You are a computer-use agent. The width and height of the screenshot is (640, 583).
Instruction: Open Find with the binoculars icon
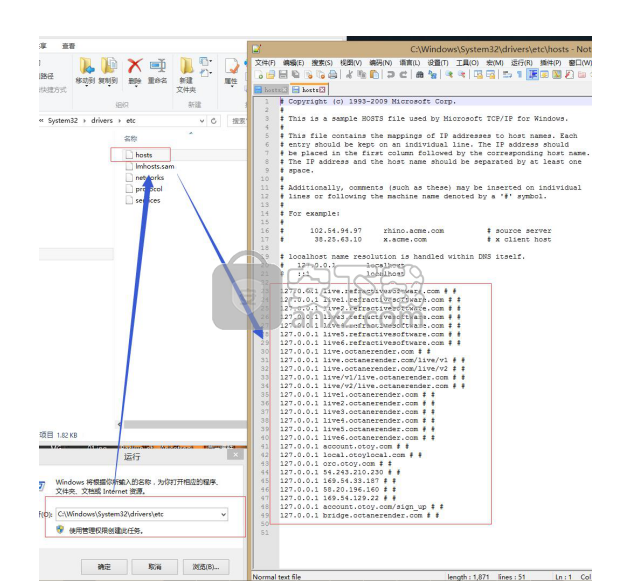point(420,74)
